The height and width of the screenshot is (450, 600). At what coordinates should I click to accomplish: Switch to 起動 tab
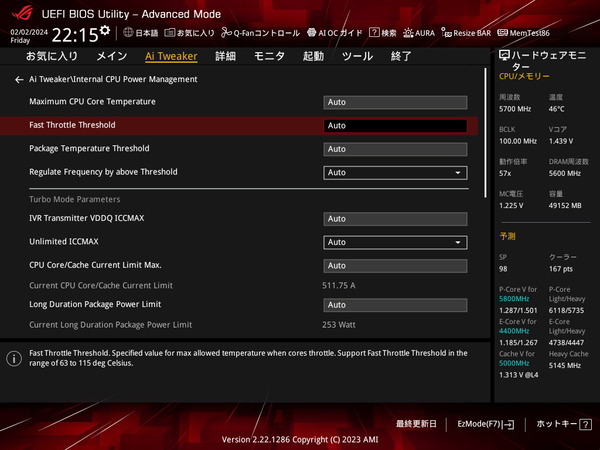point(313,56)
